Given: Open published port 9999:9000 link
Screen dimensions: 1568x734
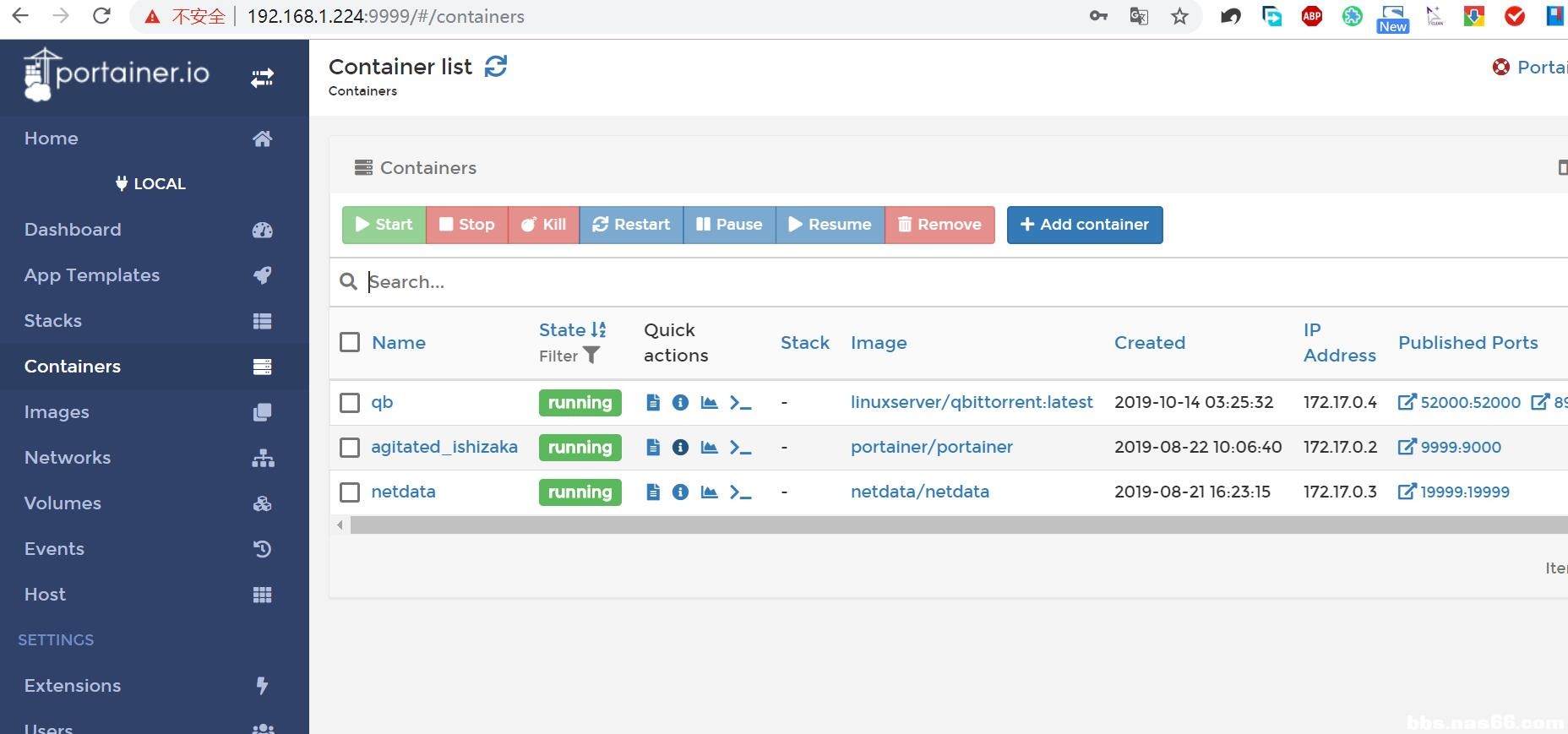Looking at the screenshot, I should [x=1450, y=447].
